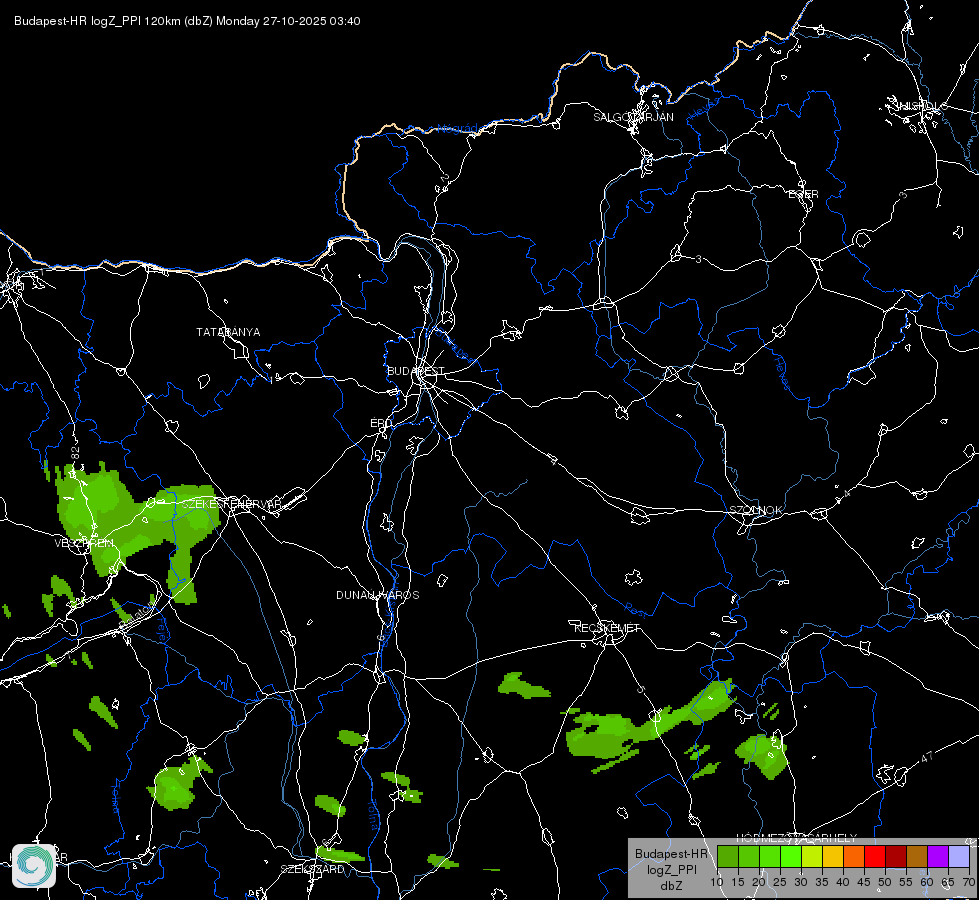Click the VESZPREM city label
Viewport: 979px width, 900px height.
[x=84, y=543]
